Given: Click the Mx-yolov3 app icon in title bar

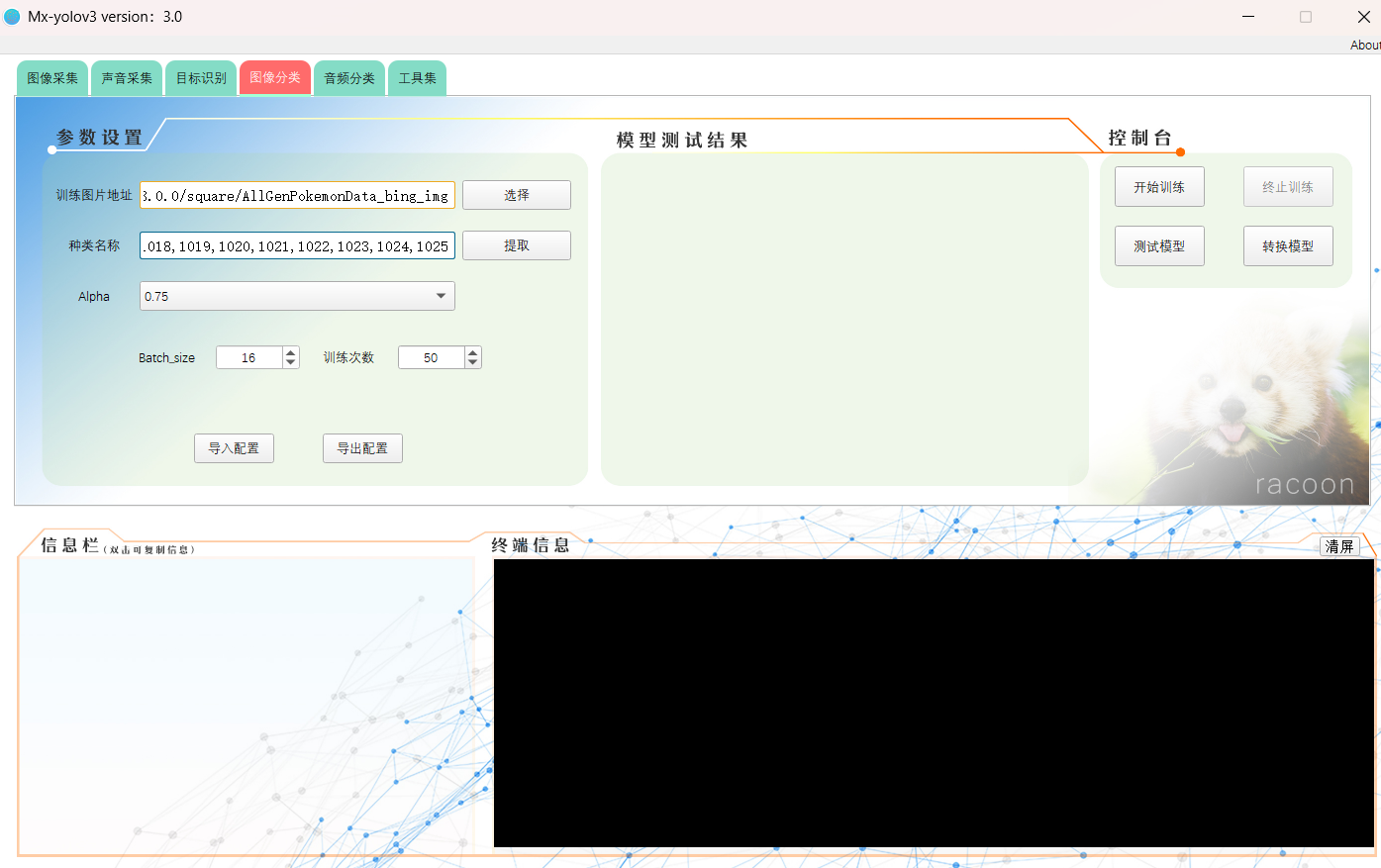Looking at the screenshot, I should pos(12,17).
